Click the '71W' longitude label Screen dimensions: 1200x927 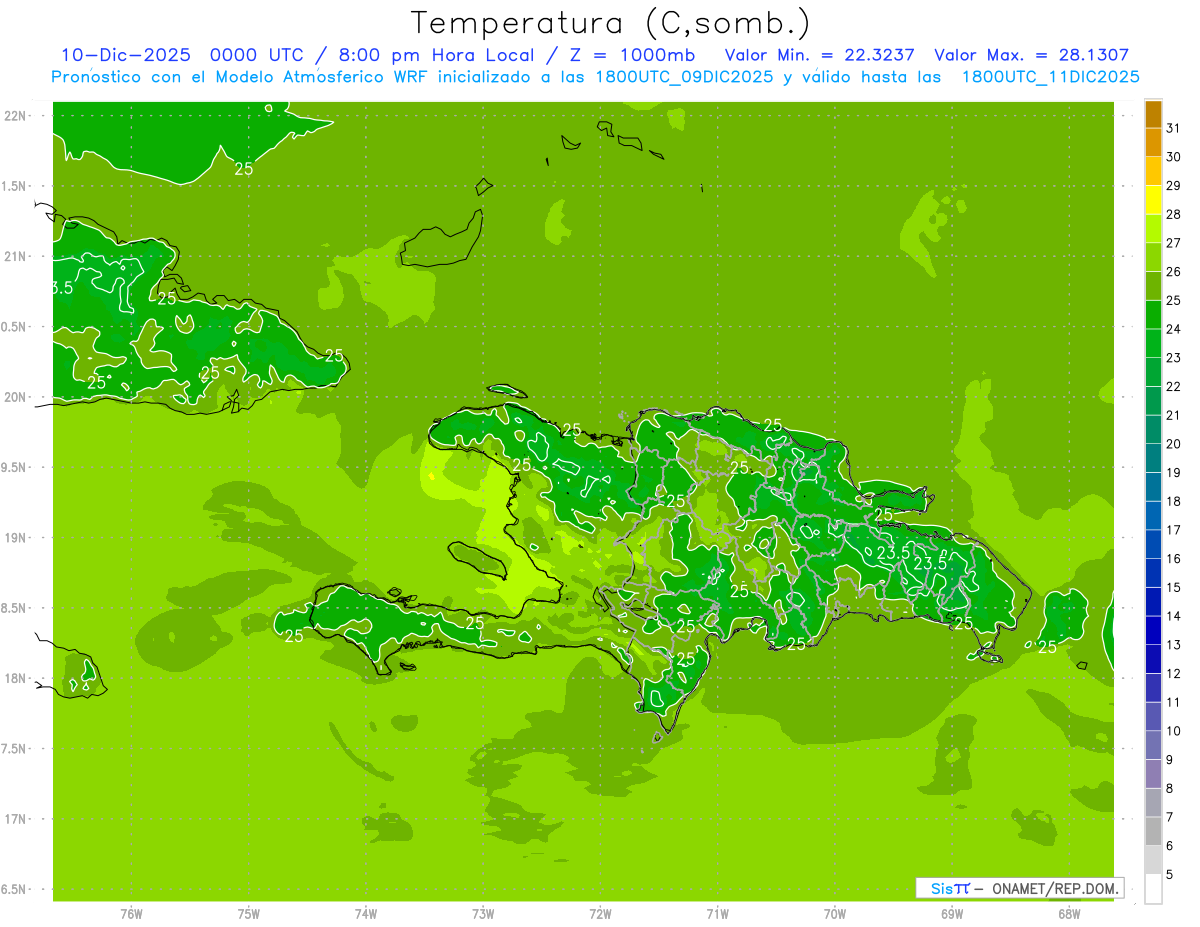click(717, 913)
